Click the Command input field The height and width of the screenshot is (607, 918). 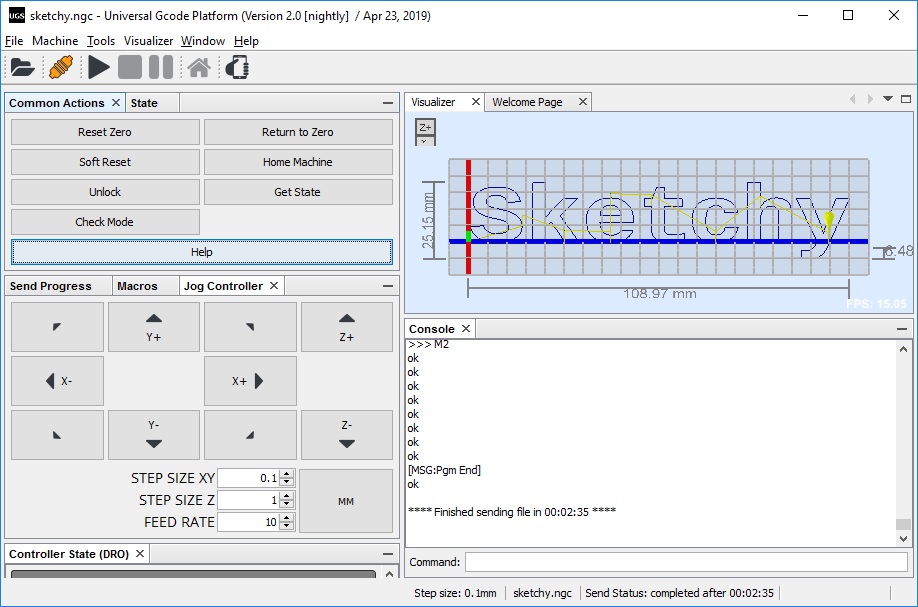tap(687, 562)
